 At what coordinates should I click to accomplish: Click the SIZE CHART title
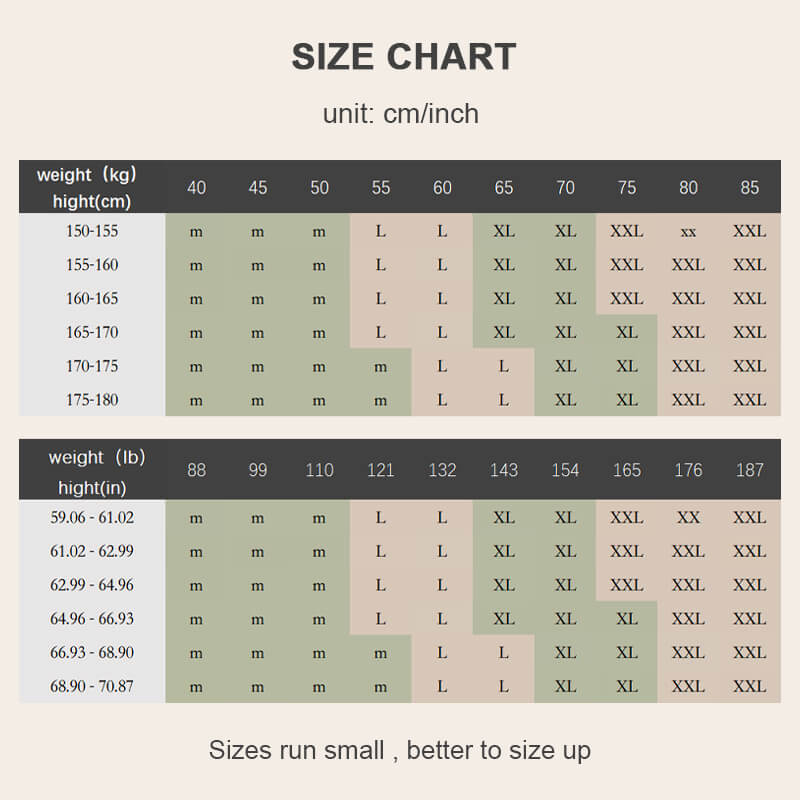pos(404,57)
